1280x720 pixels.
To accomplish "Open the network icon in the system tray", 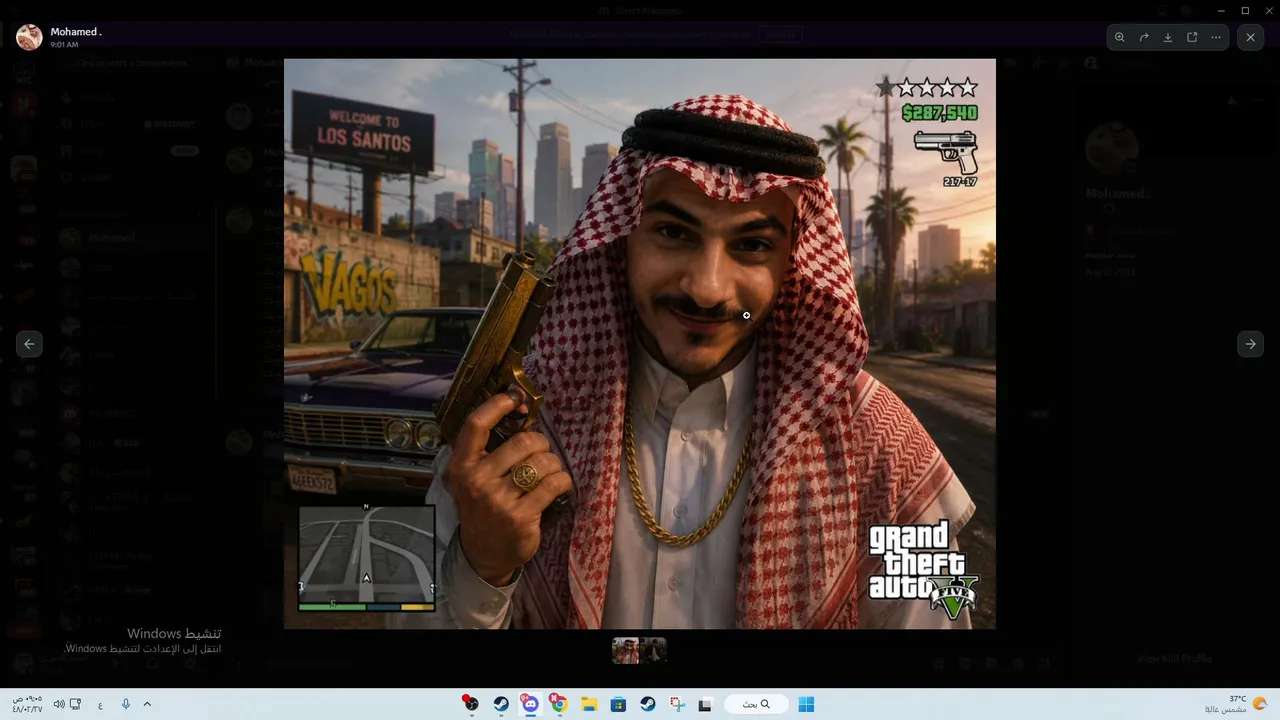I will [76, 704].
